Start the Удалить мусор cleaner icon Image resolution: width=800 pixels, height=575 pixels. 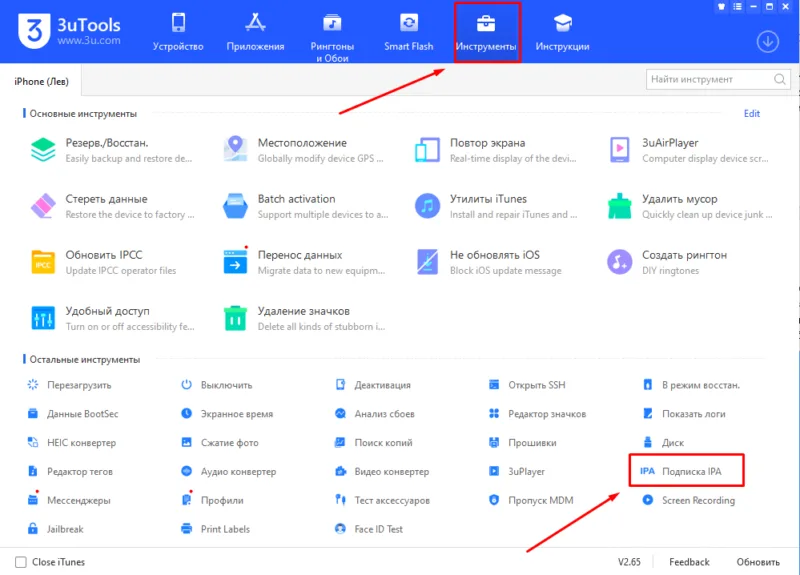[619, 206]
